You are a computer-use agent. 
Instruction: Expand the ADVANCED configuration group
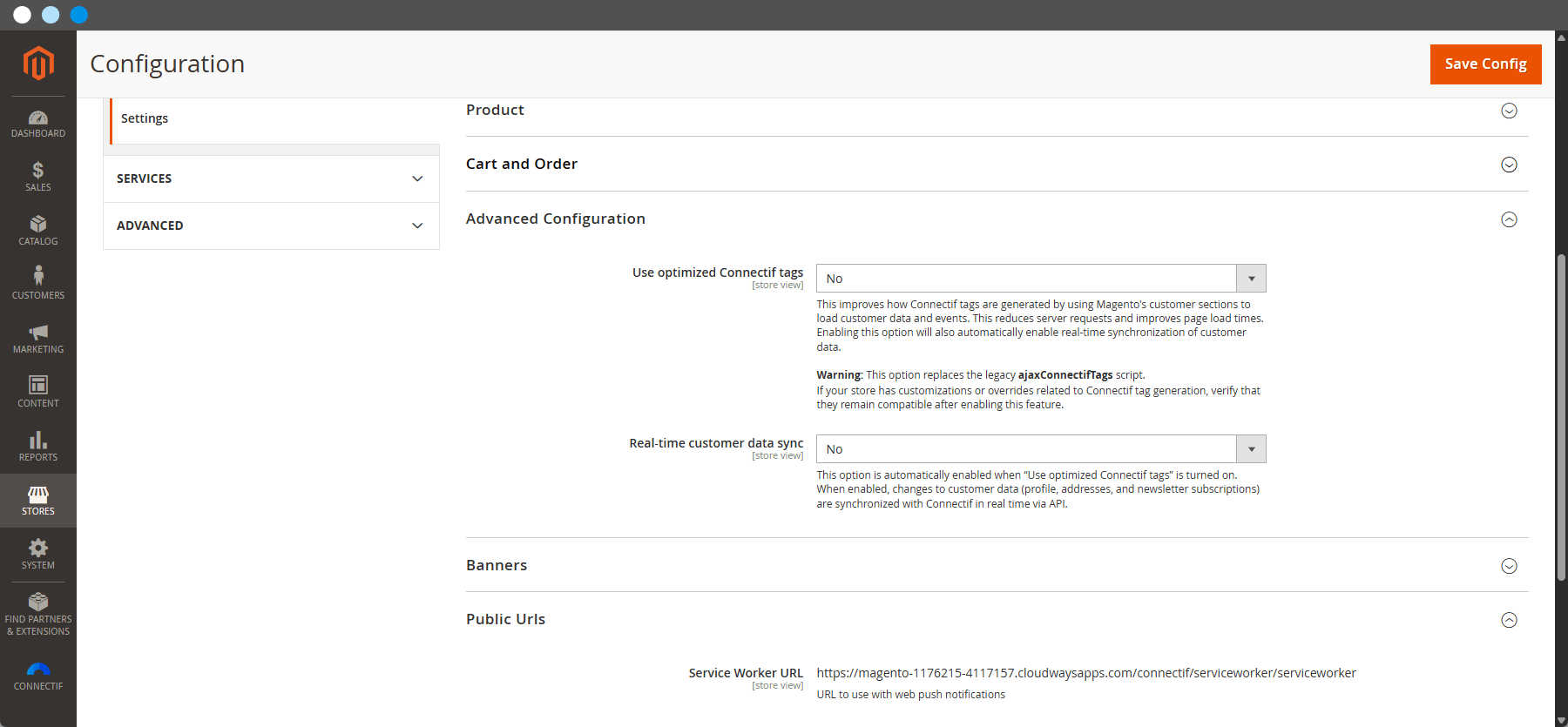[x=271, y=226]
